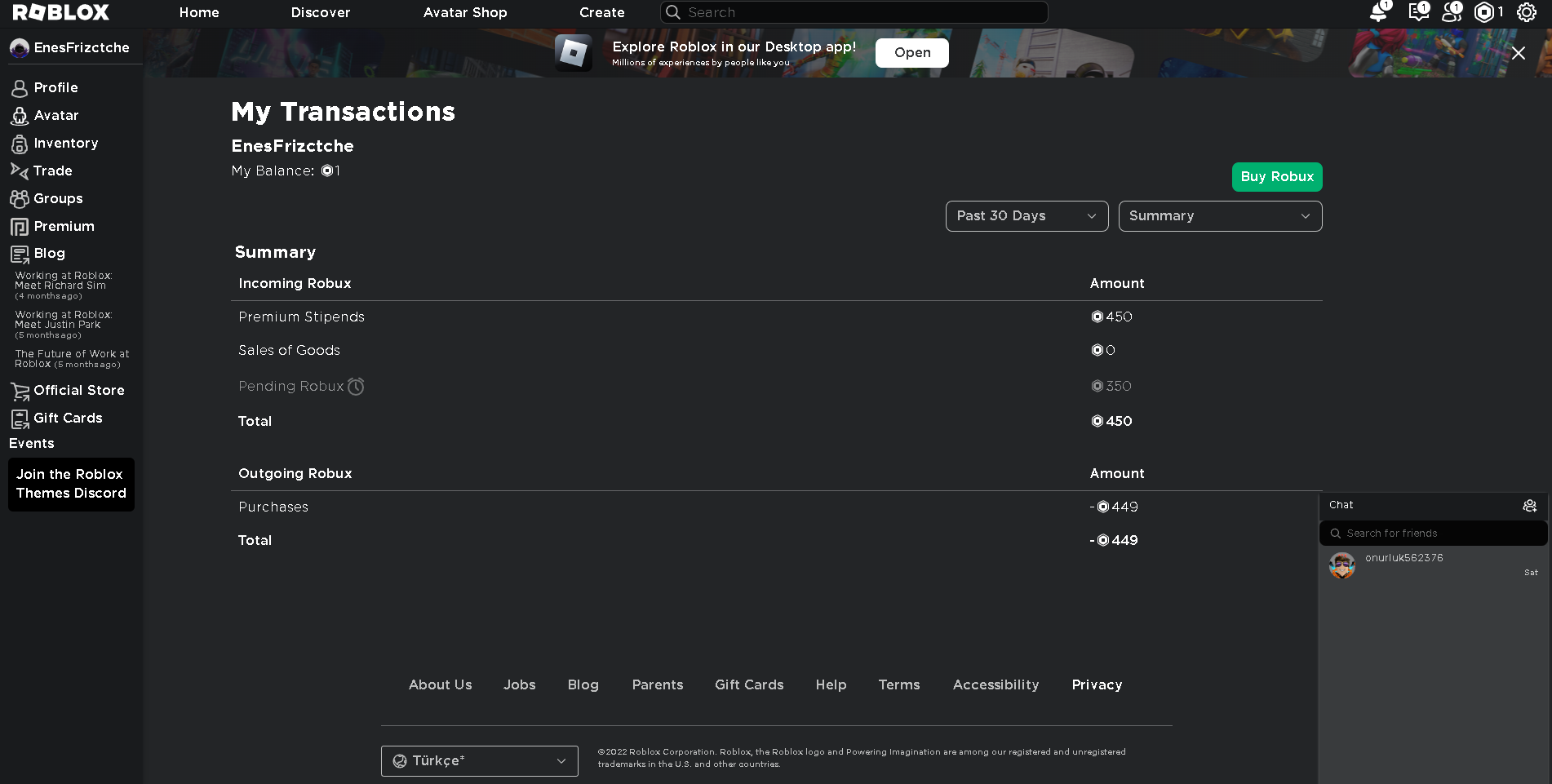
Task: Click the Profile icon in the sidebar
Action: pyautogui.click(x=20, y=88)
